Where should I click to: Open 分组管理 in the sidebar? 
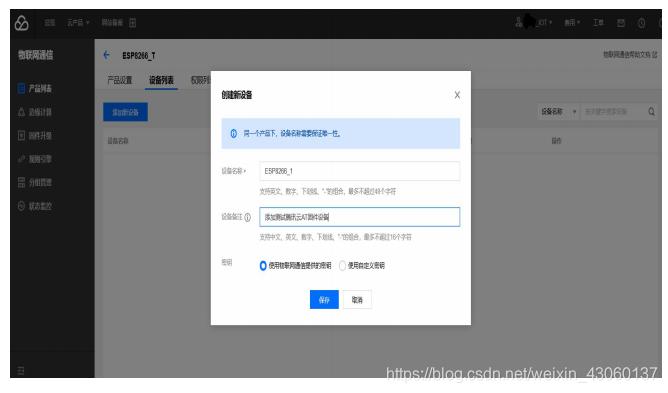tap(40, 182)
